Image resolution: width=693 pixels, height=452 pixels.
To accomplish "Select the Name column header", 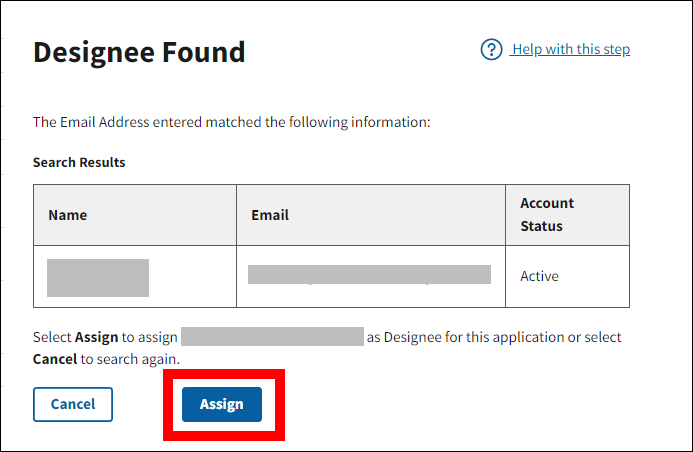I will pos(68,215).
